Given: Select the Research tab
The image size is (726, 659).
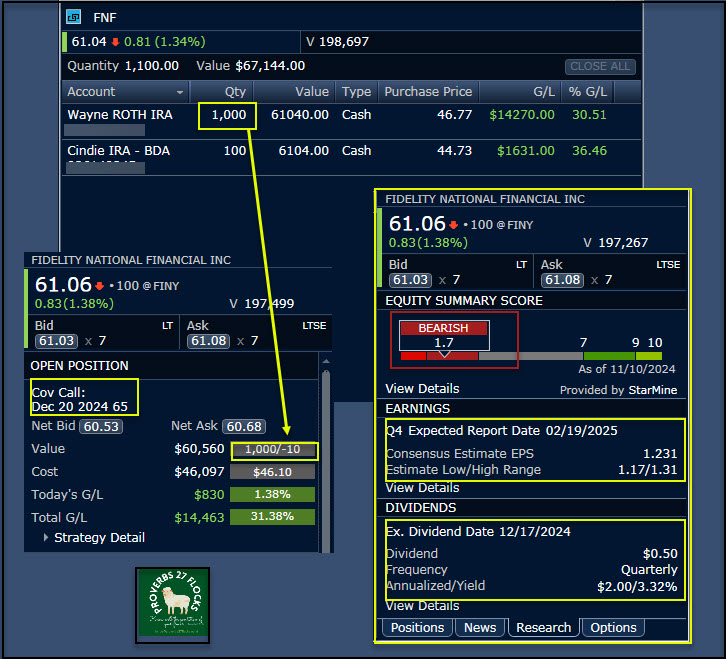Looking at the screenshot, I should pos(543,627).
